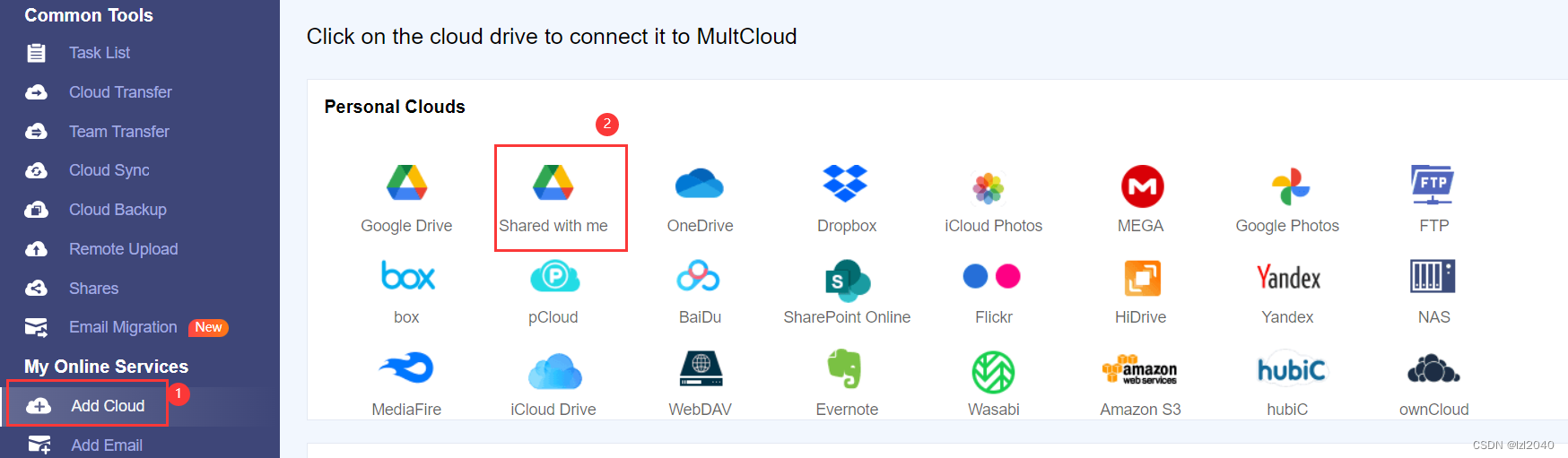Select the box logo icon
Viewport: 1568px width, 458px height.
[x=408, y=276]
